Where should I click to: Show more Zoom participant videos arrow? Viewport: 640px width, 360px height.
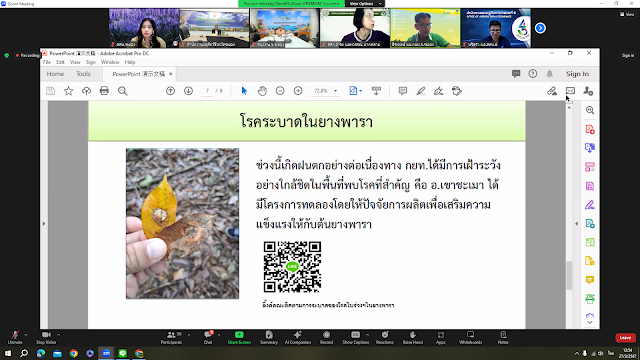click(540, 28)
